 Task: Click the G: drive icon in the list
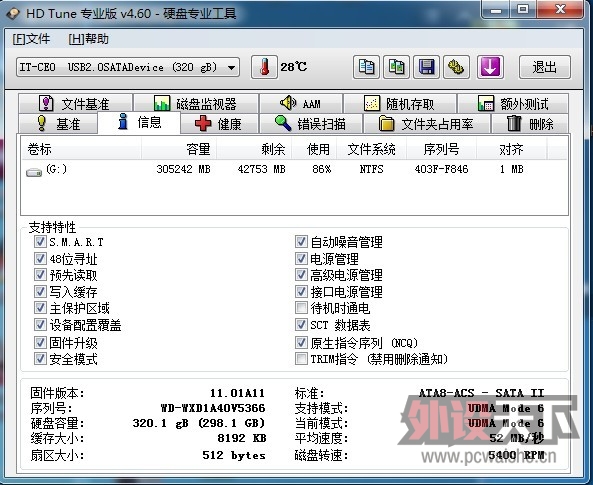click(x=34, y=173)
